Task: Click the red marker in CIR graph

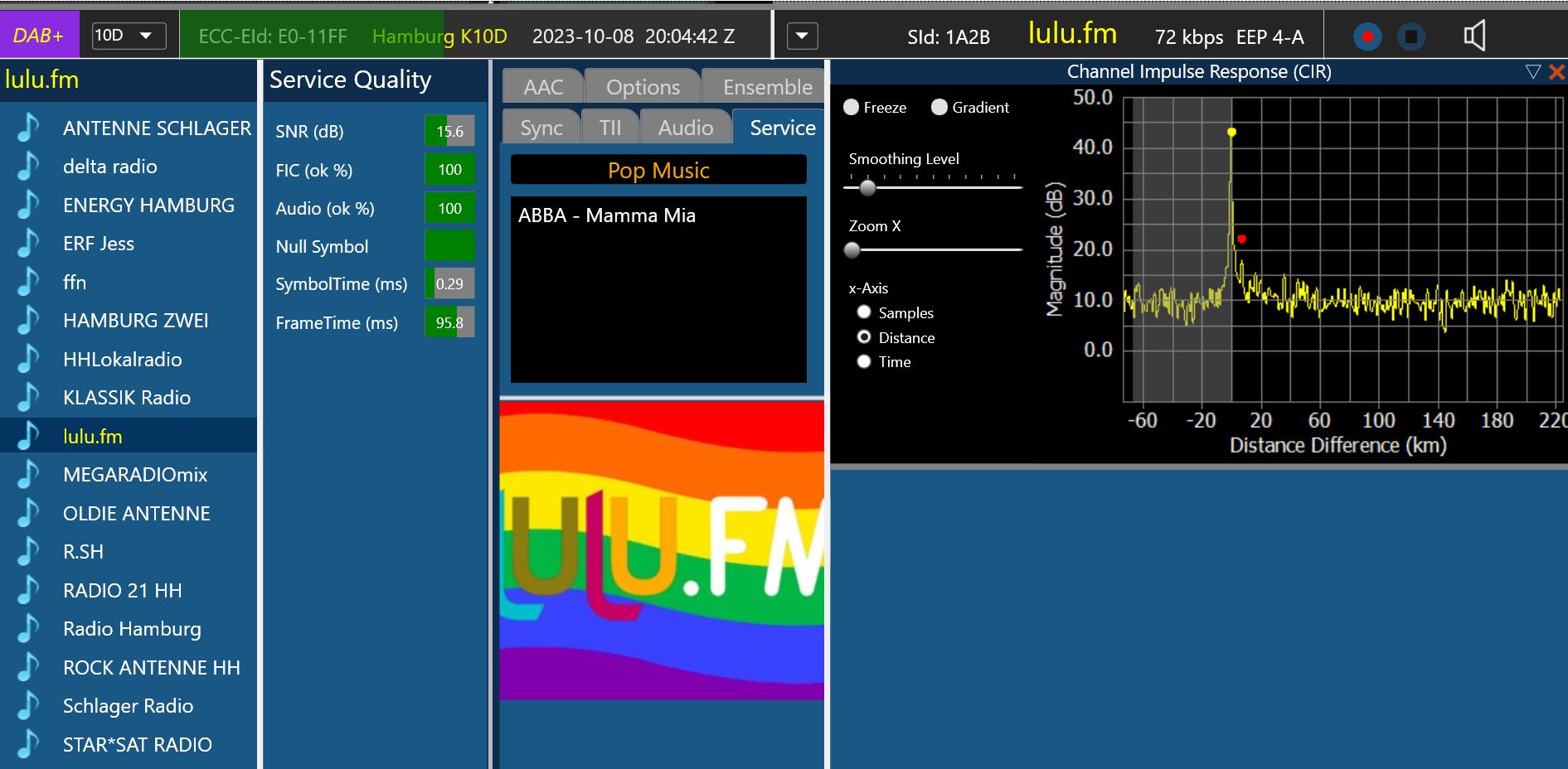Action: click(x=1241, y=239)
